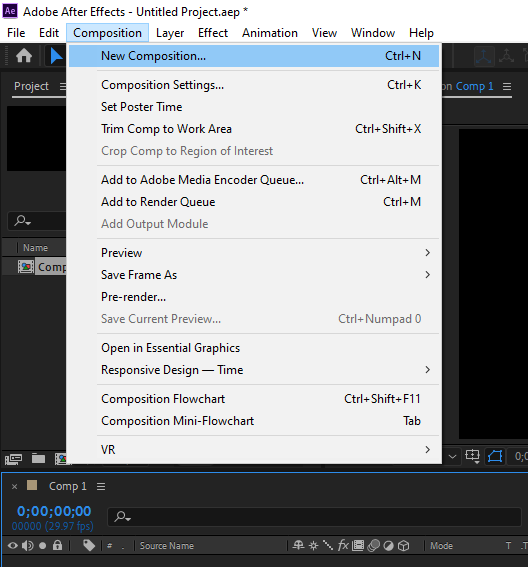
Task: Click the Region of Interest icon
Action: pyautogui.click(x=472, y=456)
